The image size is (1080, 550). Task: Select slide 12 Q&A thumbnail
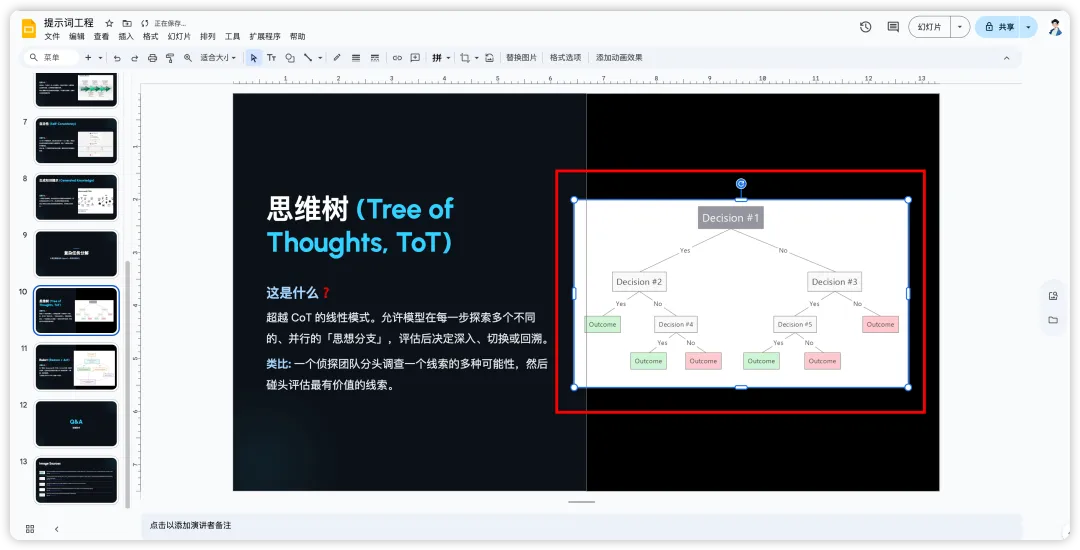point(76,423)
